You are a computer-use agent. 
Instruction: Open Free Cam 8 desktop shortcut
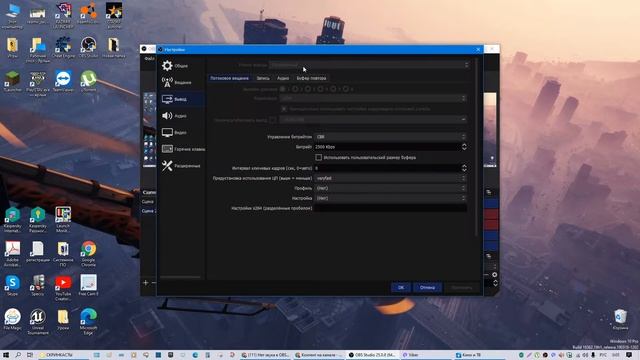(x=88, y=285)
